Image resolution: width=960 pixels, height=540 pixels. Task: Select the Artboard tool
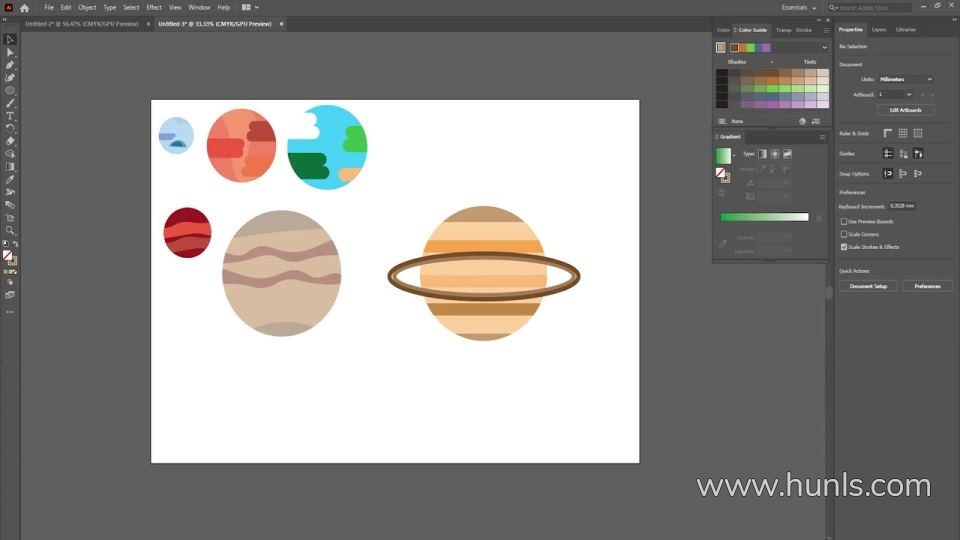[10, 217]
